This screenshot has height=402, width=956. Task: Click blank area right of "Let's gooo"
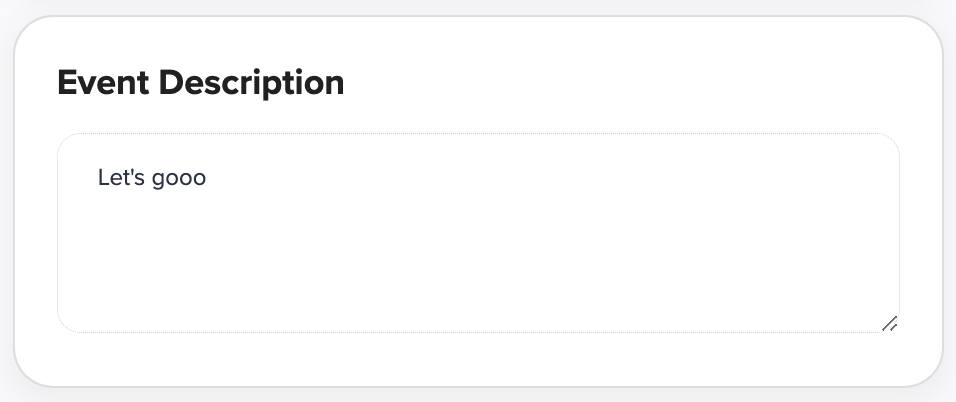click(500, 178)
